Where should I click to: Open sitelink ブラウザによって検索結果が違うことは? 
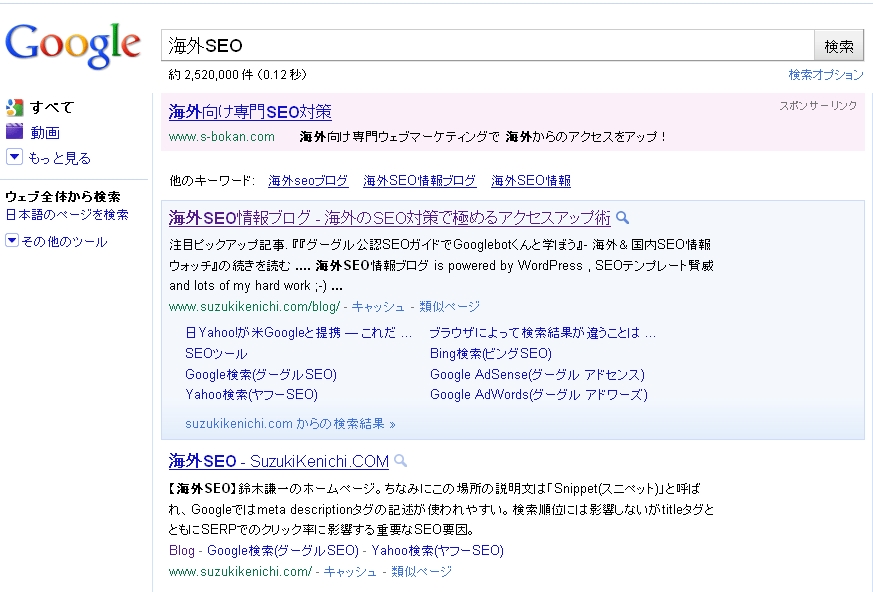coord(543,333)
